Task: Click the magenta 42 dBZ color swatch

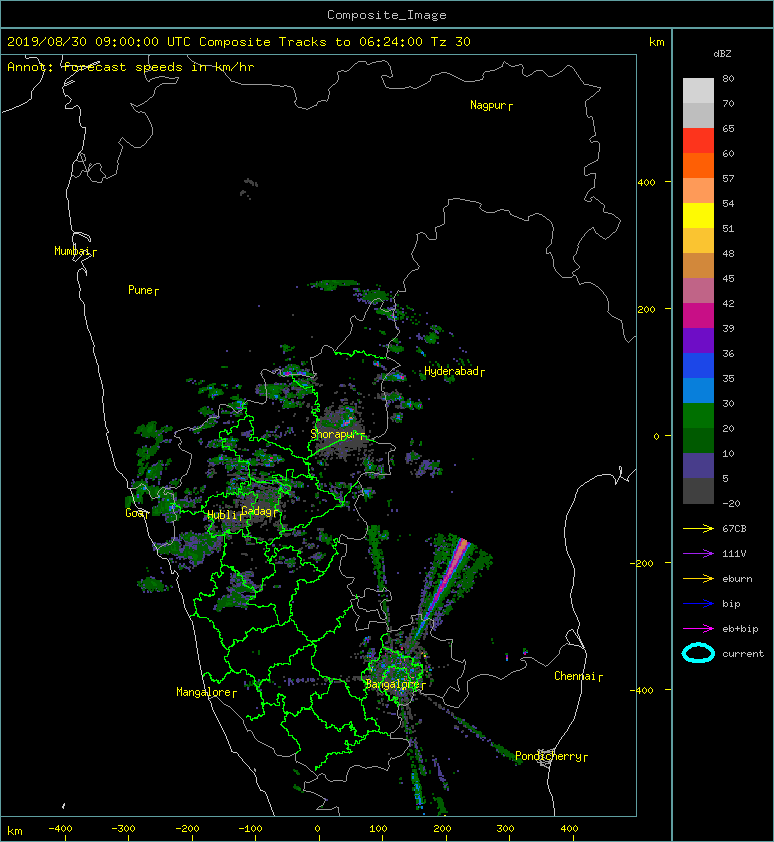Action: point(698,315)
